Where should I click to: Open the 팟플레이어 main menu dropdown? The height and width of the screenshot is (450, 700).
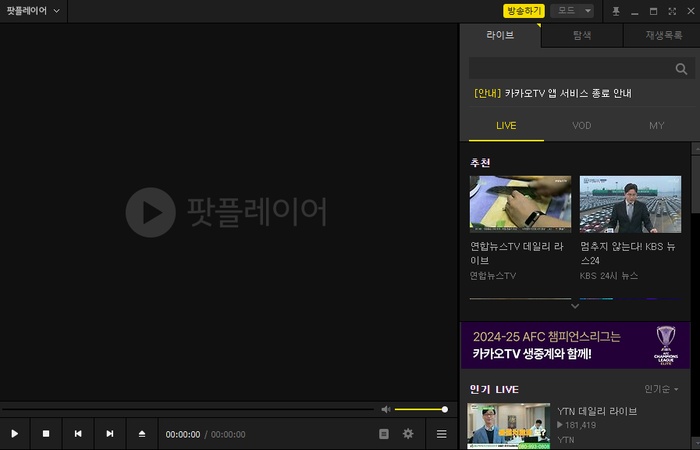click(x=33, y=11)
